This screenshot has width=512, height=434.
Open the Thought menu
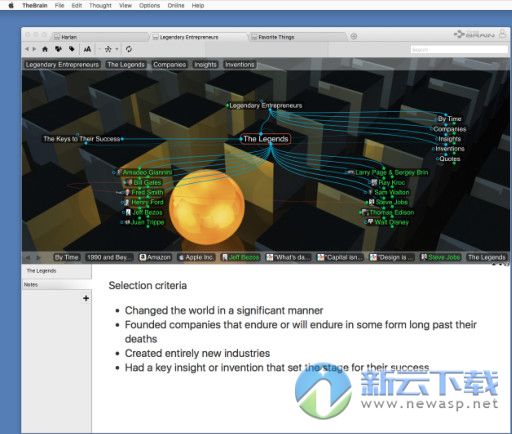[100, 5]
